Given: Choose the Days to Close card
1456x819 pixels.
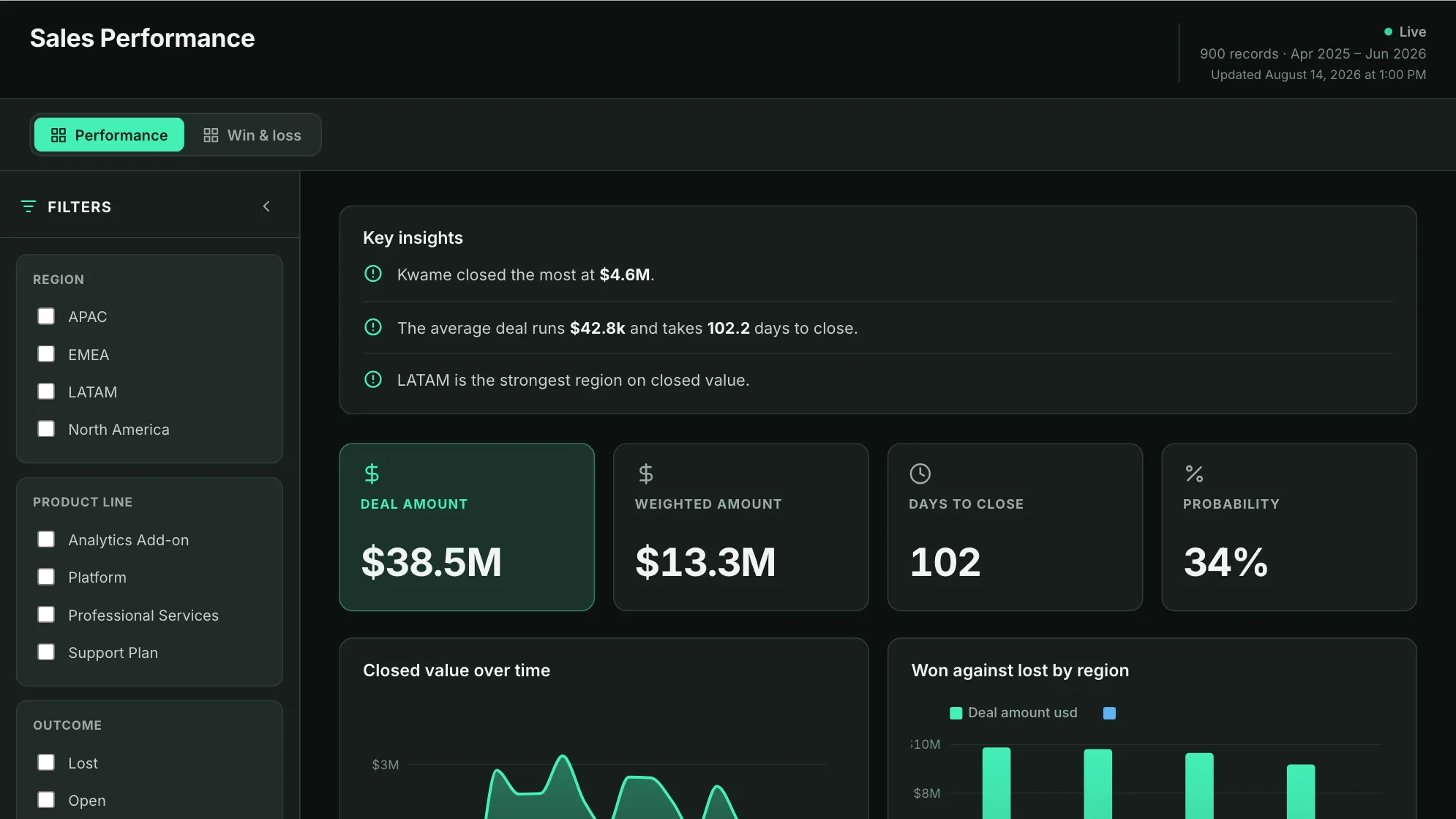Looking at the screenshot, I should [1015, 527].
